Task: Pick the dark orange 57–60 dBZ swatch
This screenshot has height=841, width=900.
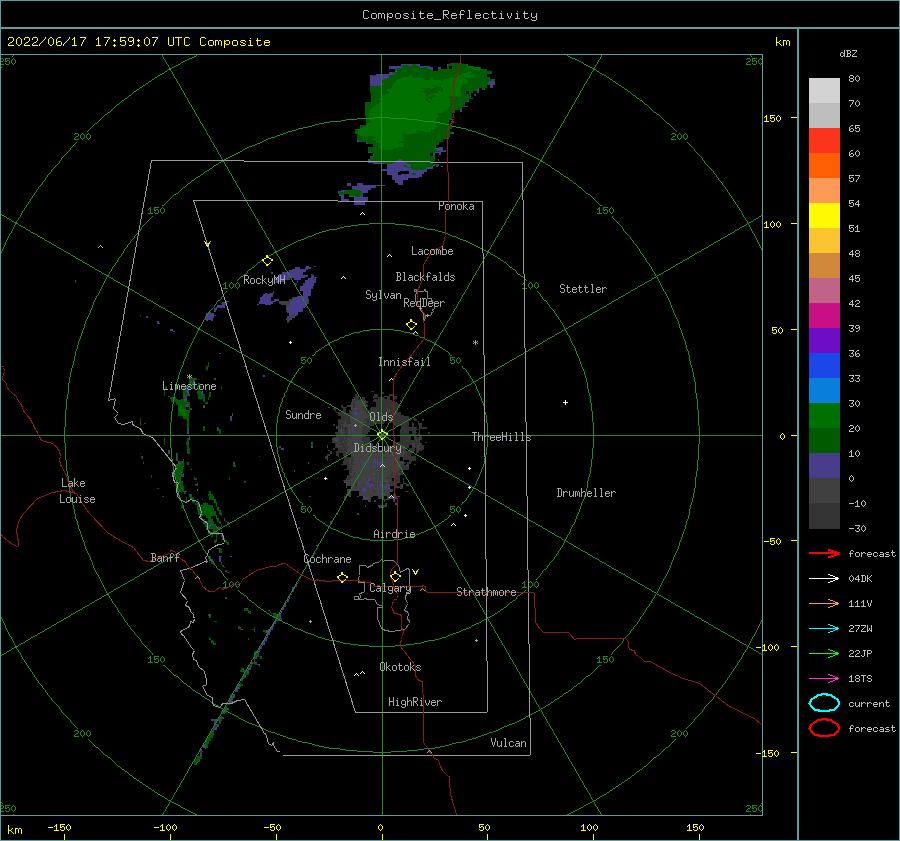Action: tap(824, 165)
